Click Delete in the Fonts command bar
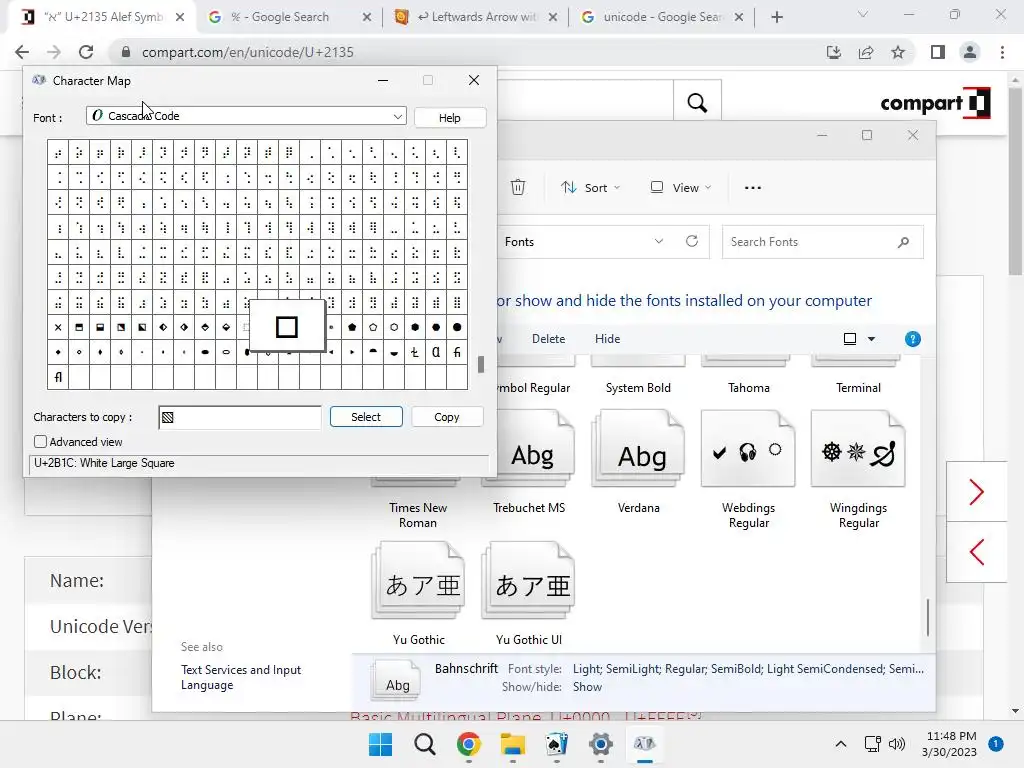 tap(548, 339)
